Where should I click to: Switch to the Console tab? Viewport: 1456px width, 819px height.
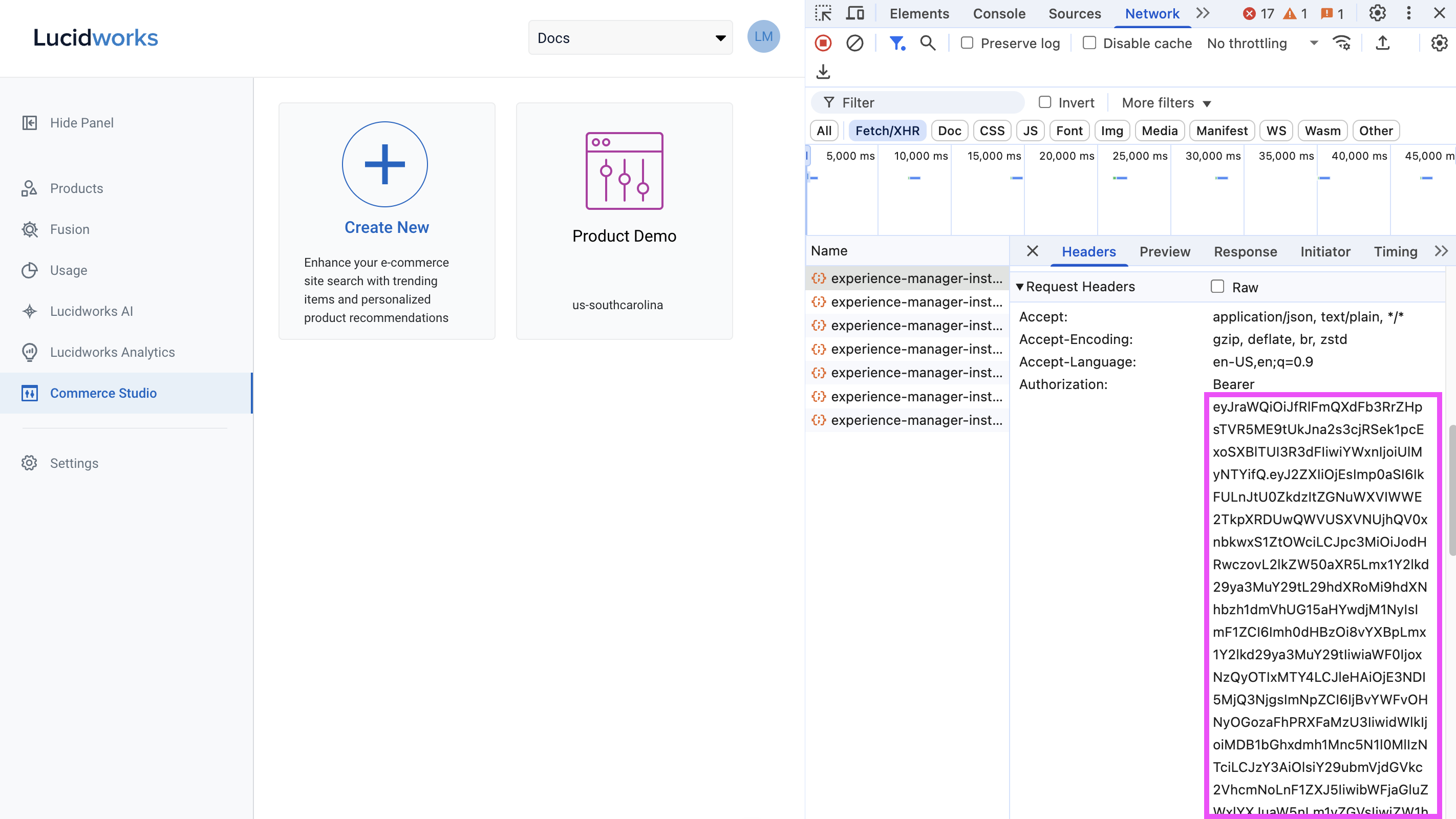tap(999, 14)
